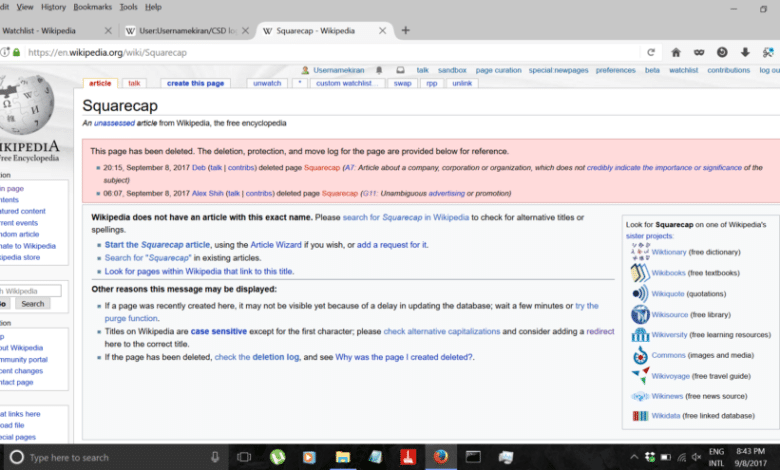
Task: Select the article page tab
Action: 100,83
